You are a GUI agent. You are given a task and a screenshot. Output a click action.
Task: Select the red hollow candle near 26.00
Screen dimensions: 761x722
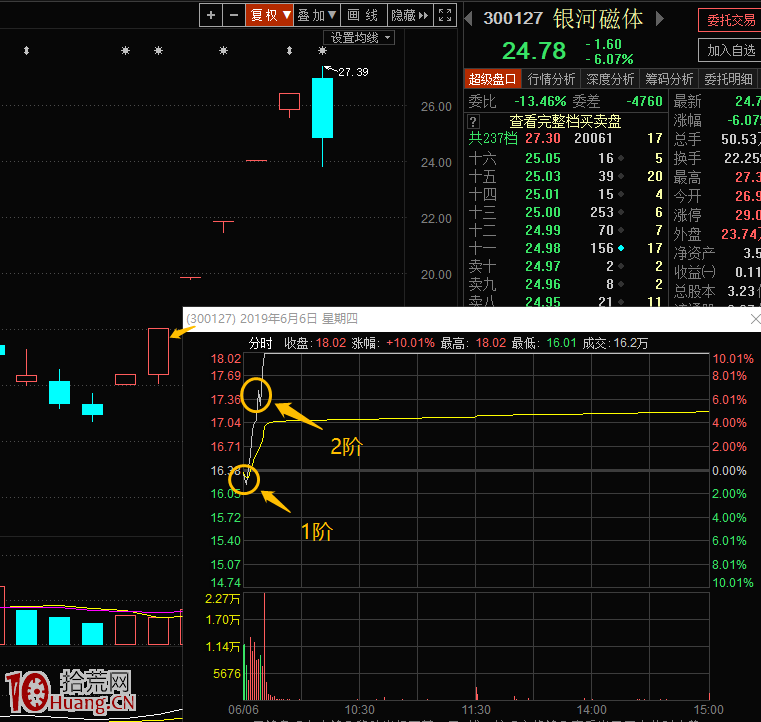pos(289,102)
